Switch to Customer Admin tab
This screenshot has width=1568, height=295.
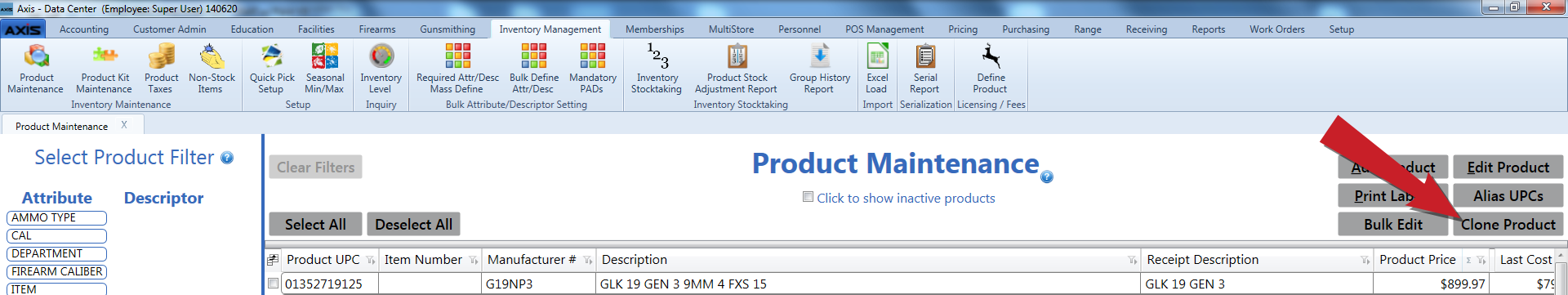[x=170, y=29]
